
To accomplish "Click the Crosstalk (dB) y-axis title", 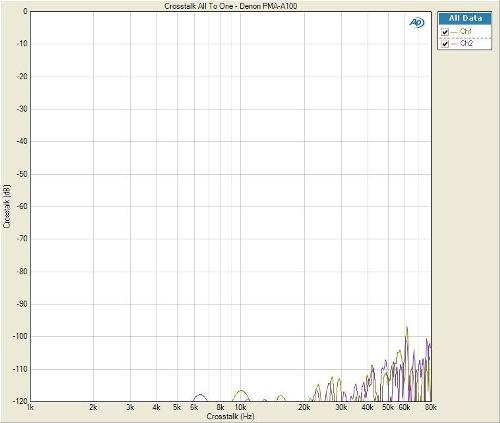I will tap(7, 207).
